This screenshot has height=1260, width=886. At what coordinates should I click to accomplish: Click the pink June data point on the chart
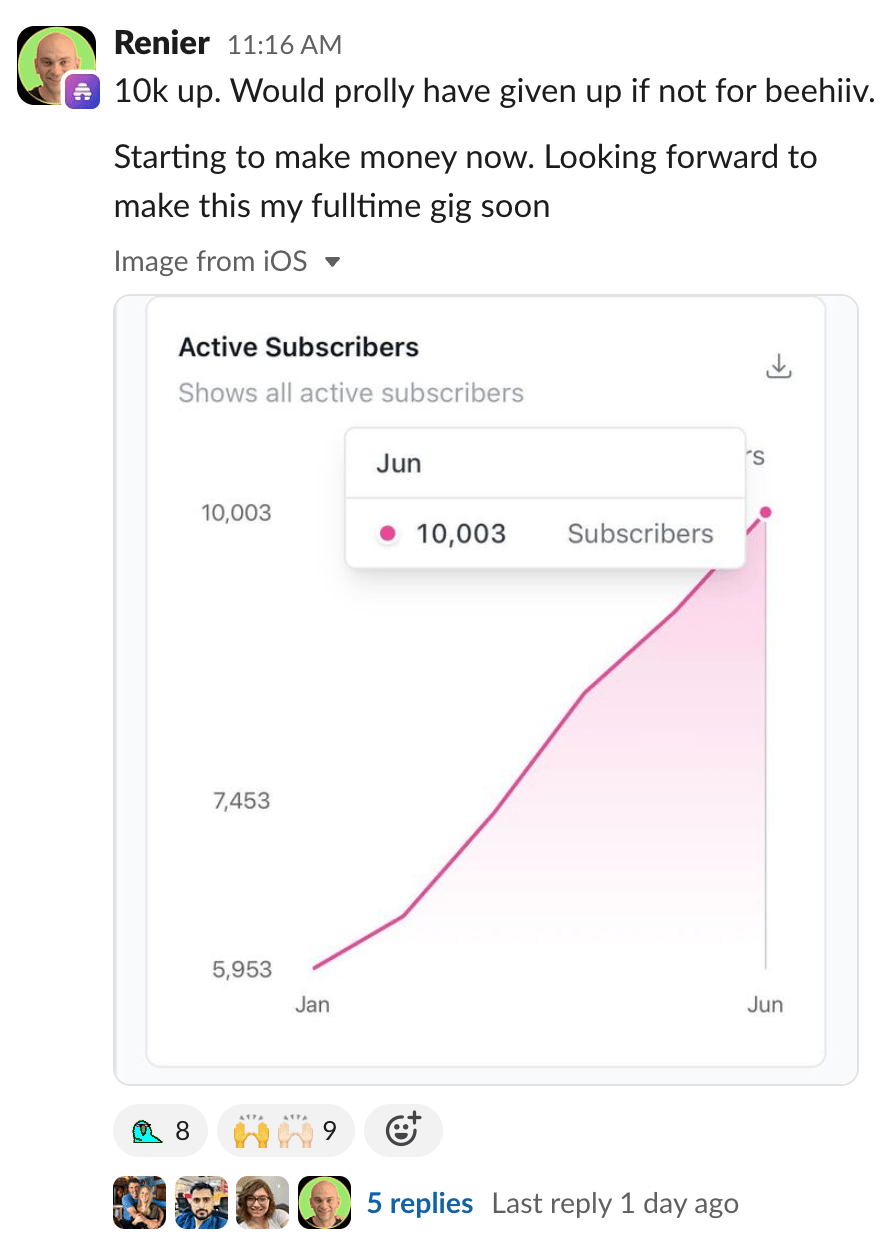click(x=766, y=512)
